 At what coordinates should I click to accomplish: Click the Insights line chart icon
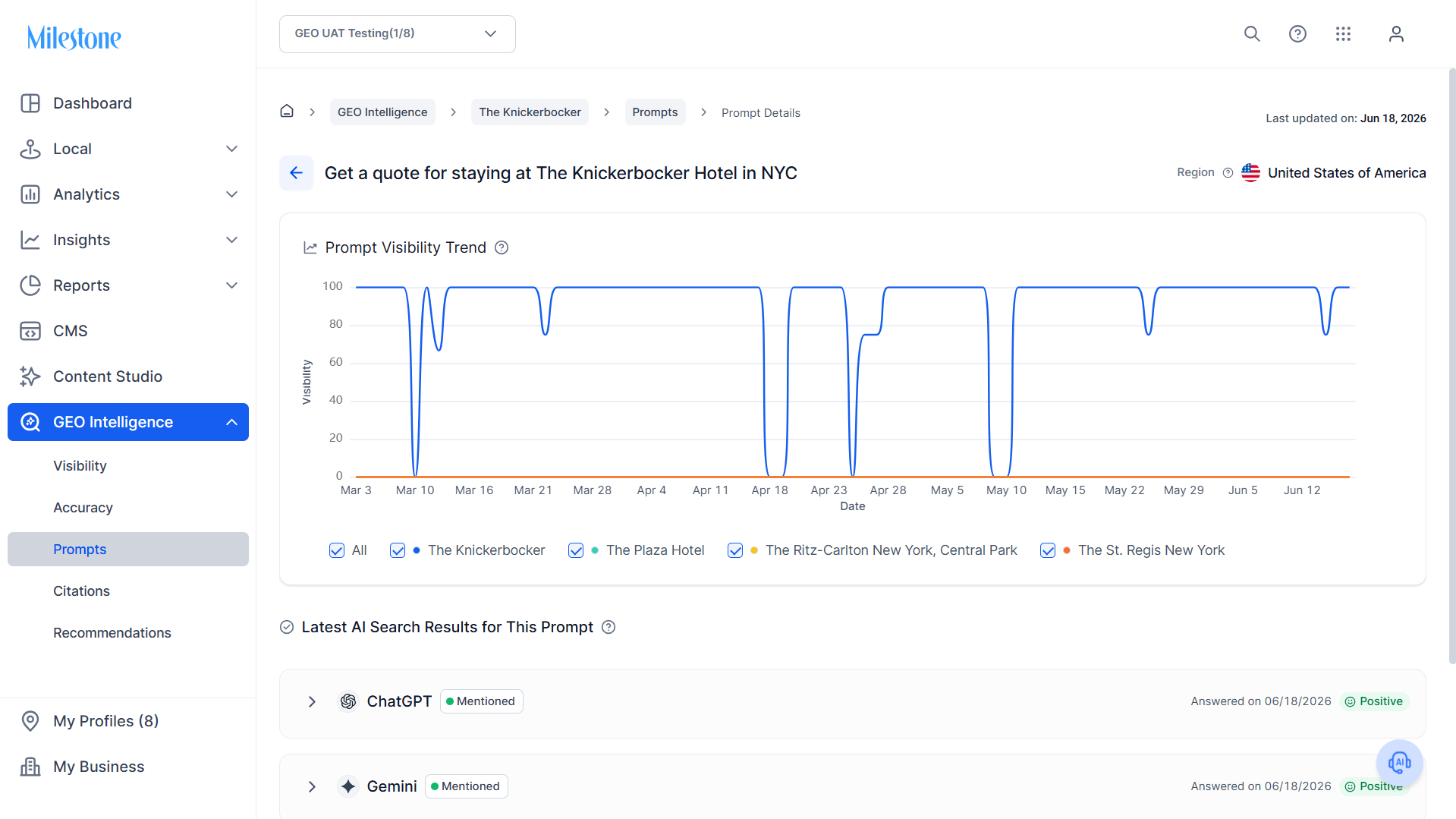tap(30, 240)
